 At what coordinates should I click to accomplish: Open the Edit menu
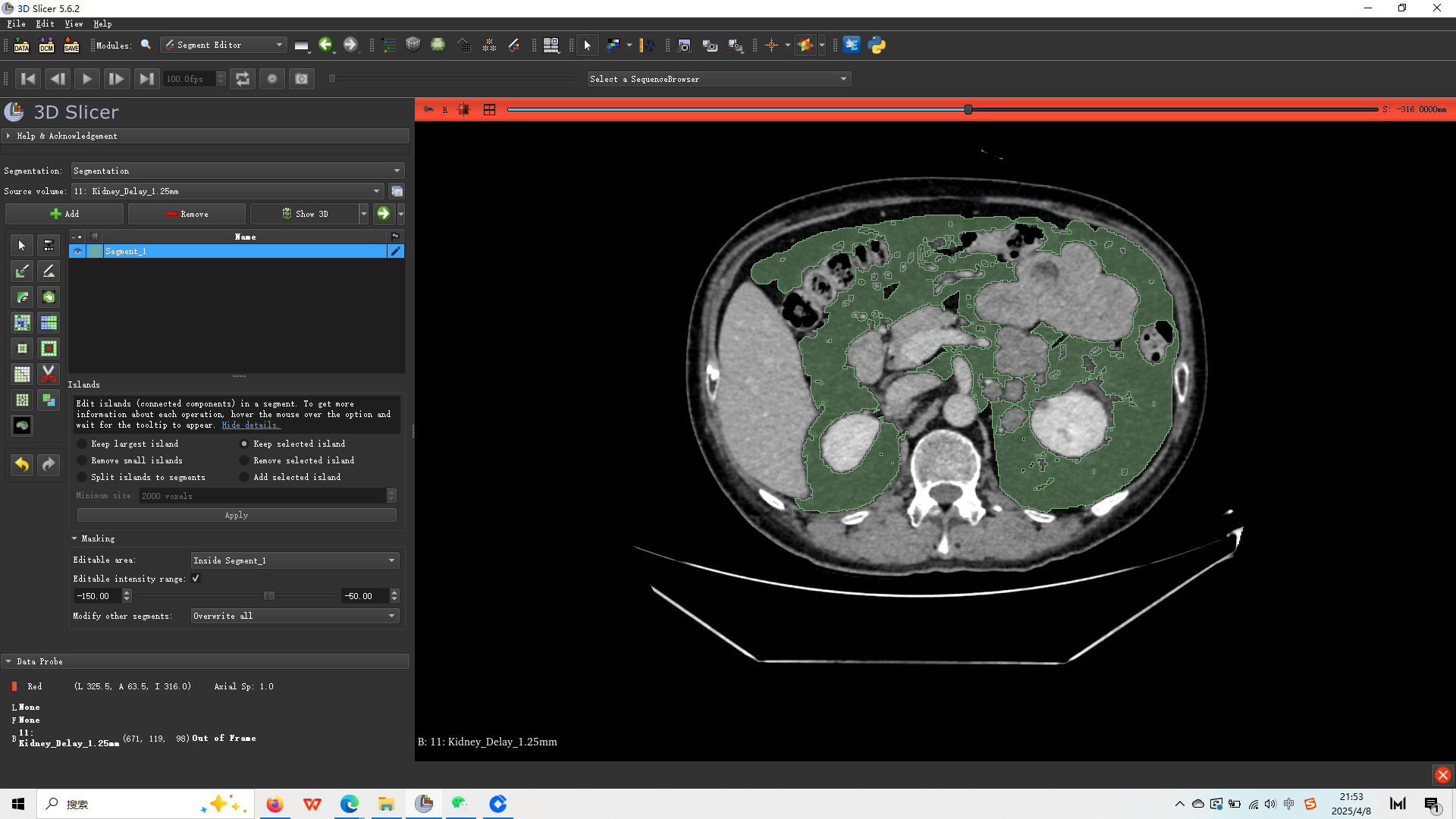45,24
